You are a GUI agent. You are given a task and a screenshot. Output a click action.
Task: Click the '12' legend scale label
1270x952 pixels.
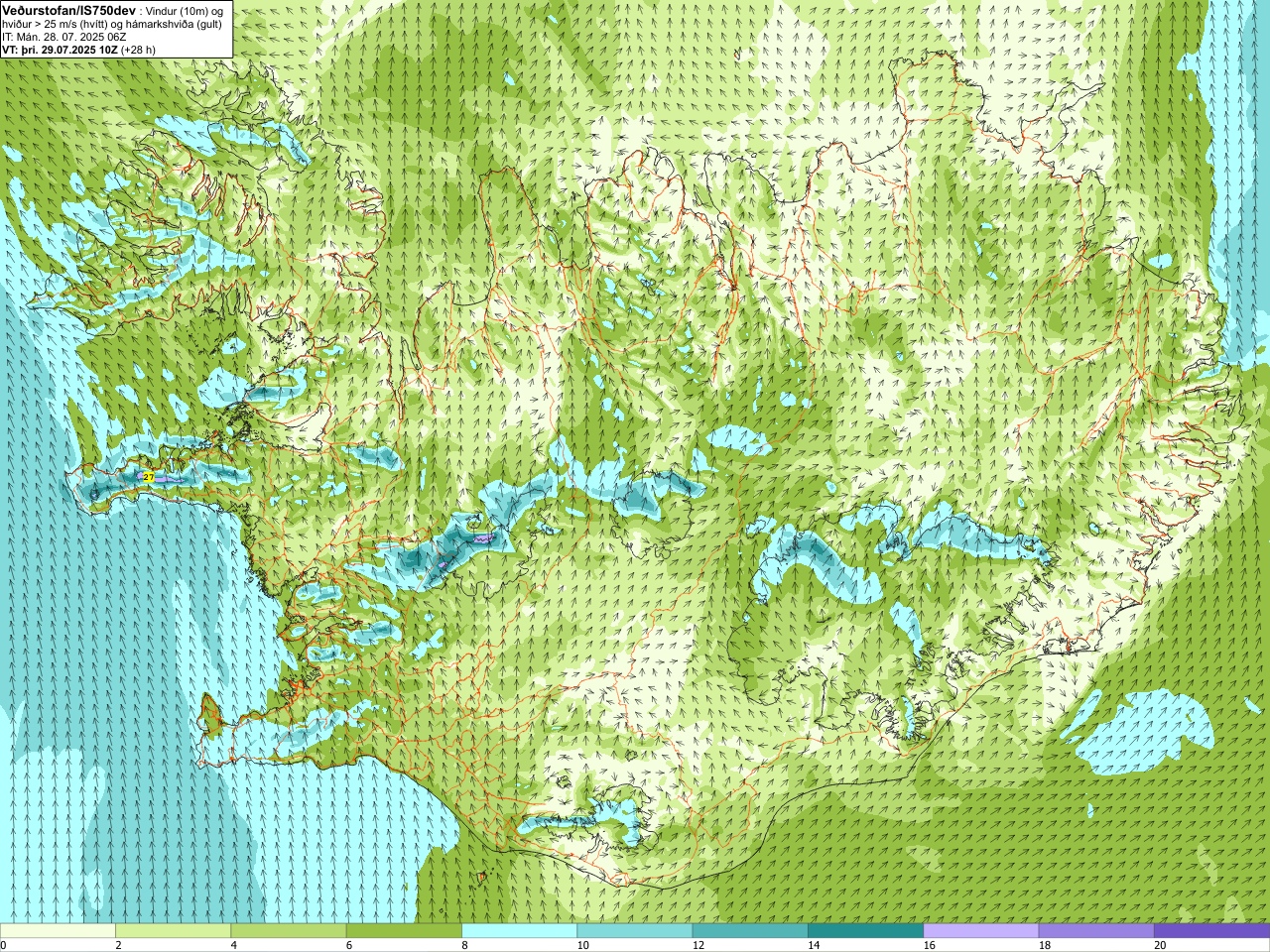click(698, 945)
